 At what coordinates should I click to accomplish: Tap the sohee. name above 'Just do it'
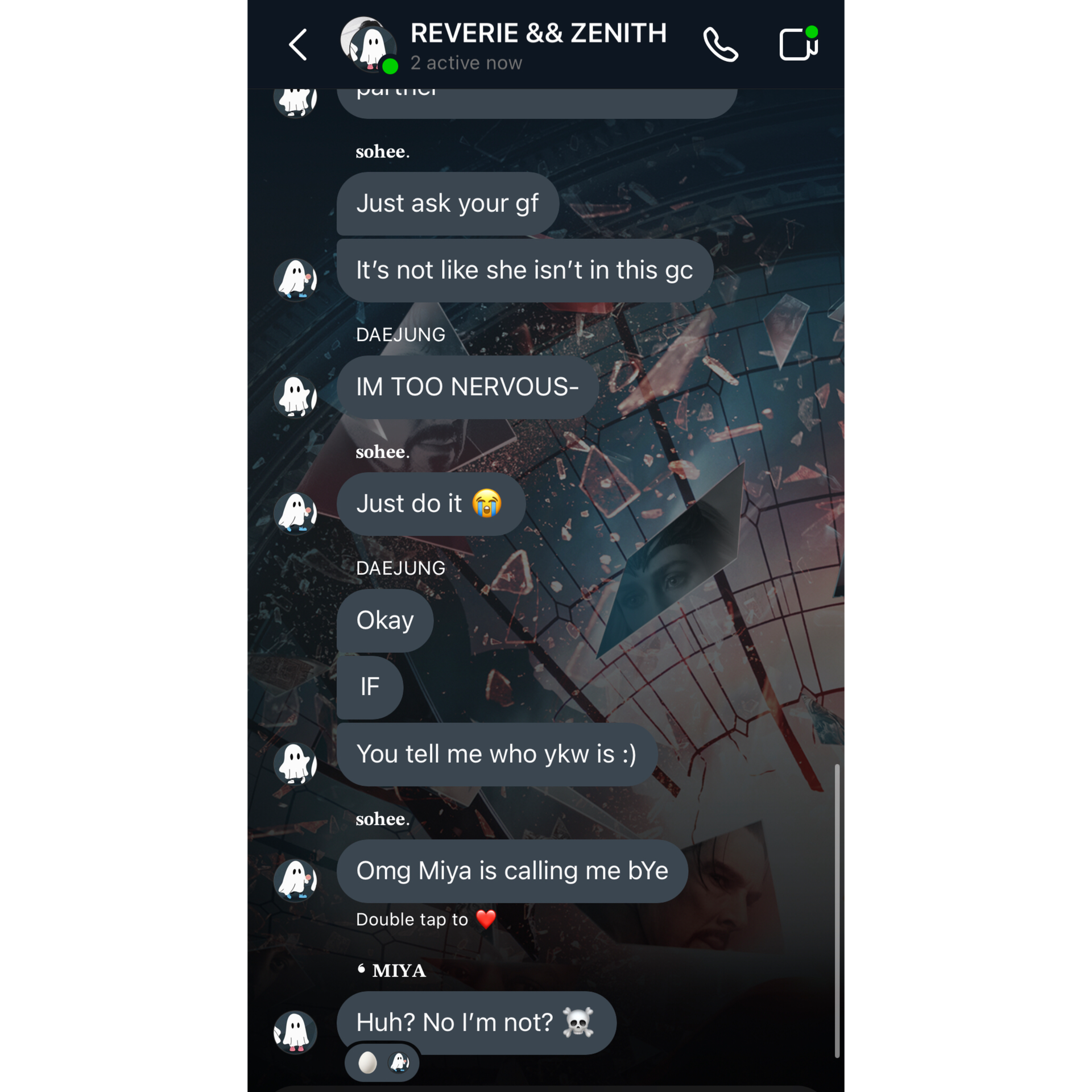[382, 452]
